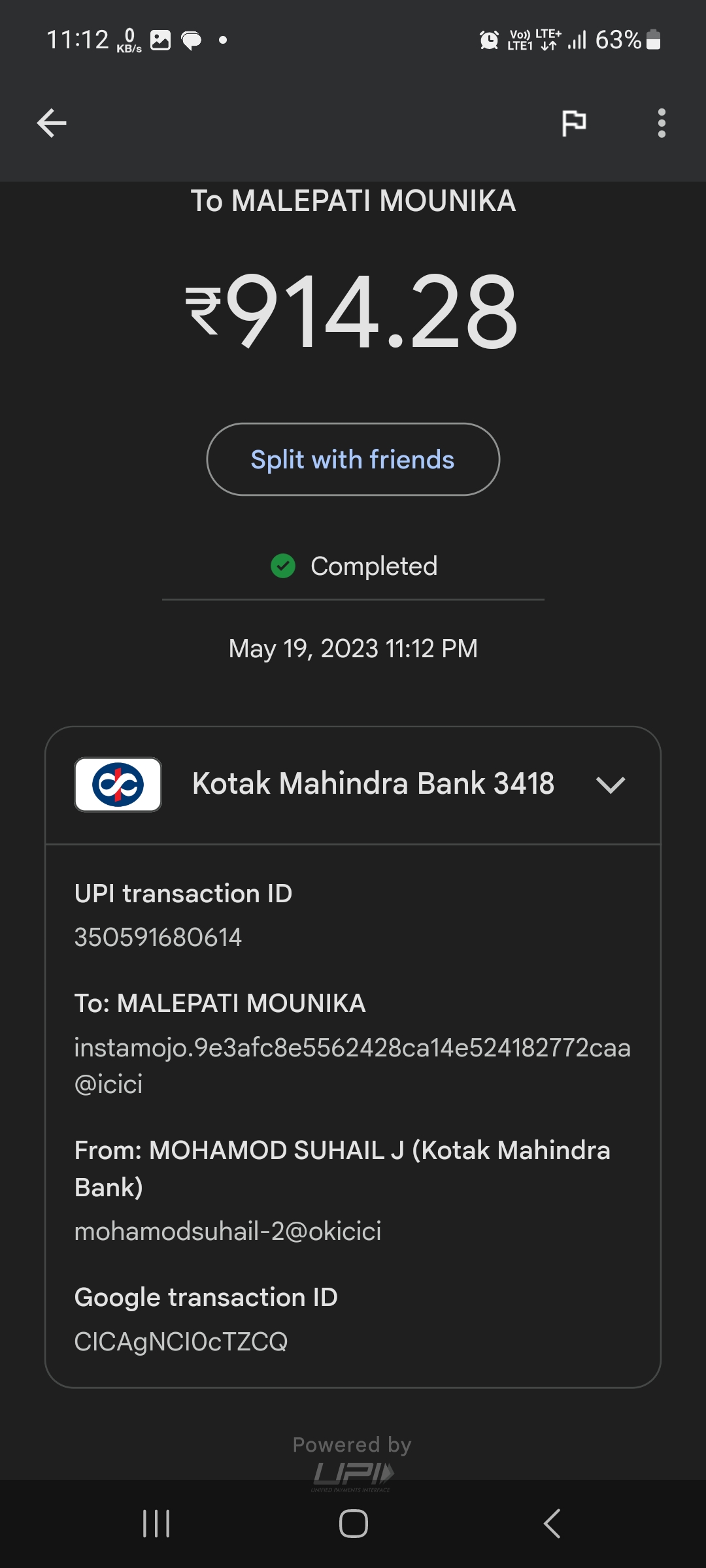Tap the ₹914.28 amount
This screenshot has width=706, height=1568.
(x=353, y=312)
